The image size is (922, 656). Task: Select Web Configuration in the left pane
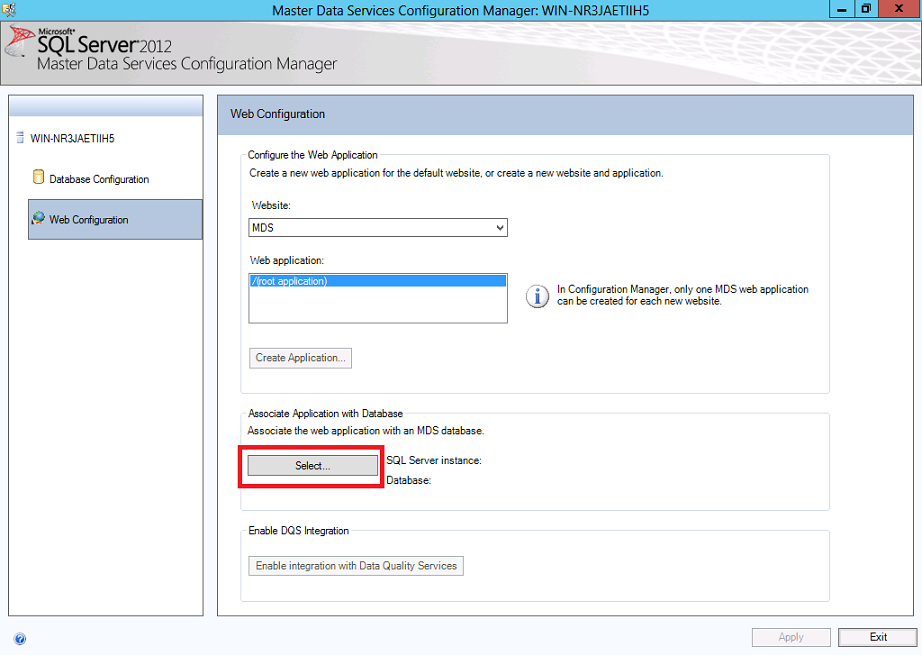[115, 219]
